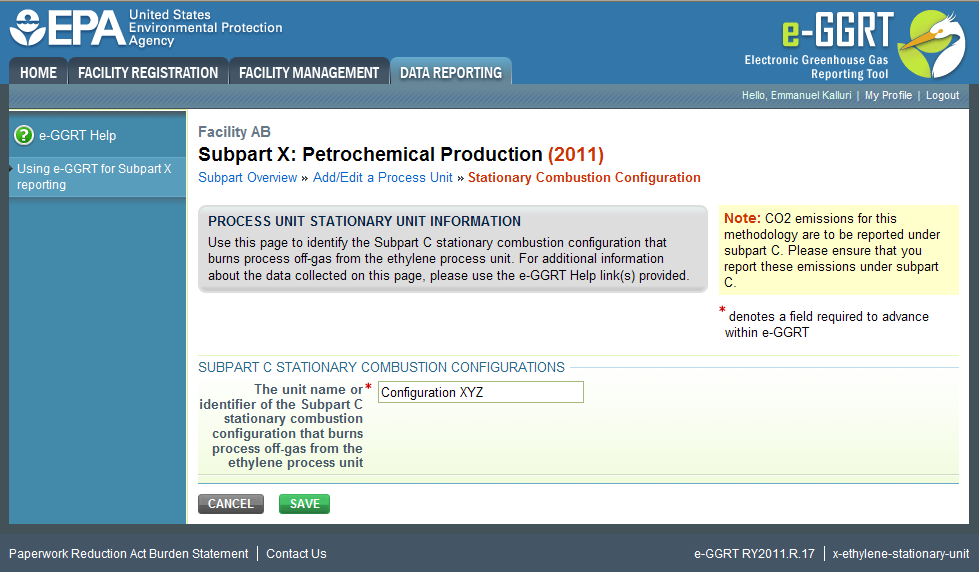Click the Logout link
Screen dimensions: 979x572
(942, 96)
